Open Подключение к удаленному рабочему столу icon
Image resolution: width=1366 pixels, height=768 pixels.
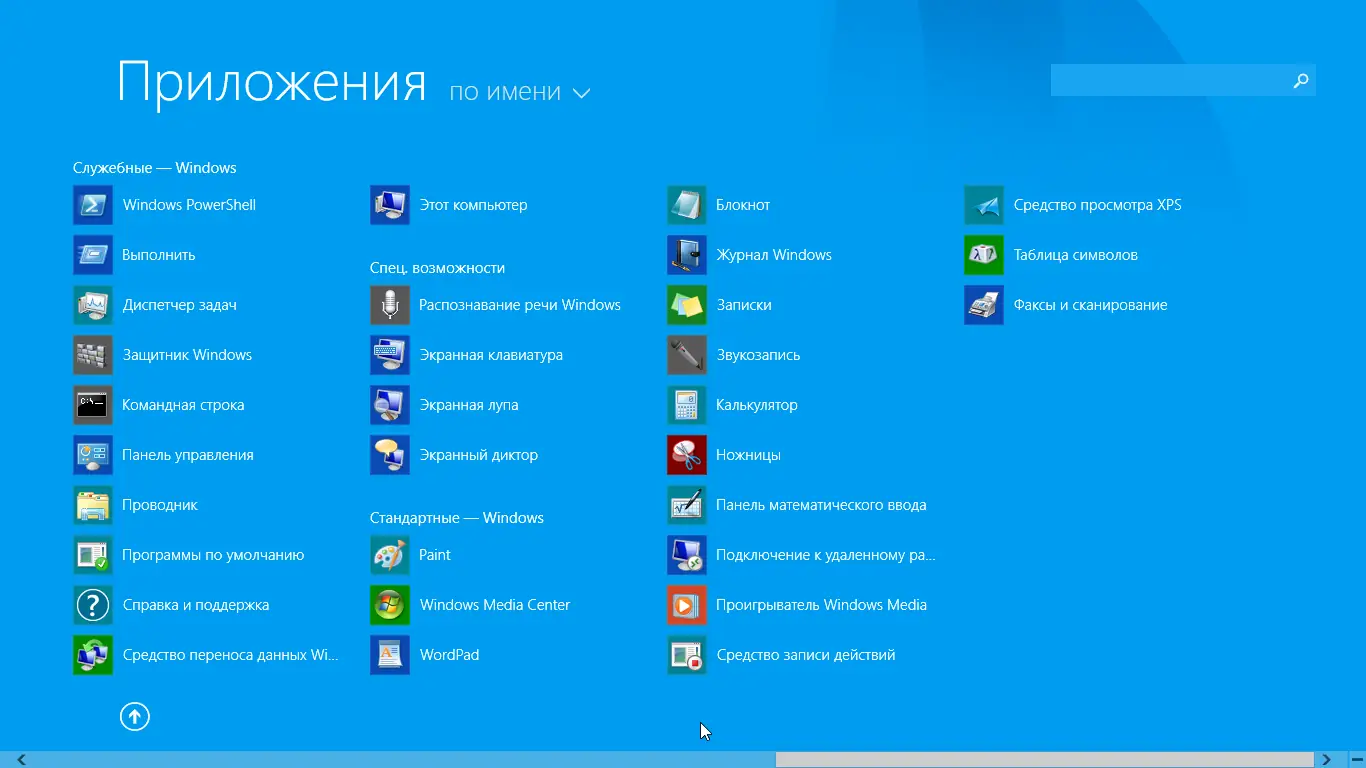click(x=687, y=555)
